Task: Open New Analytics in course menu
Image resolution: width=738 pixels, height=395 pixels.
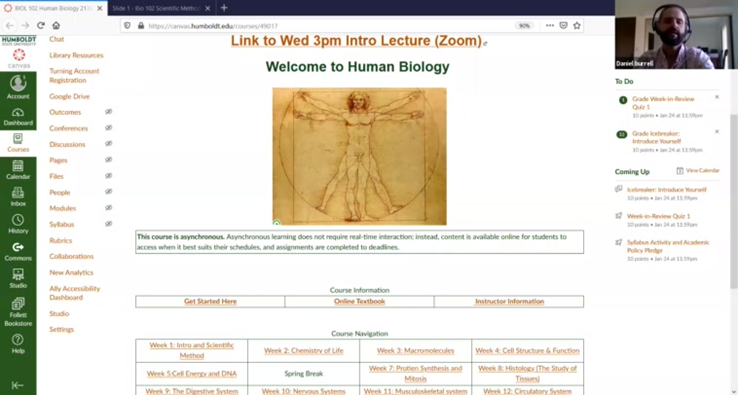Action: [x=71, y=273]
